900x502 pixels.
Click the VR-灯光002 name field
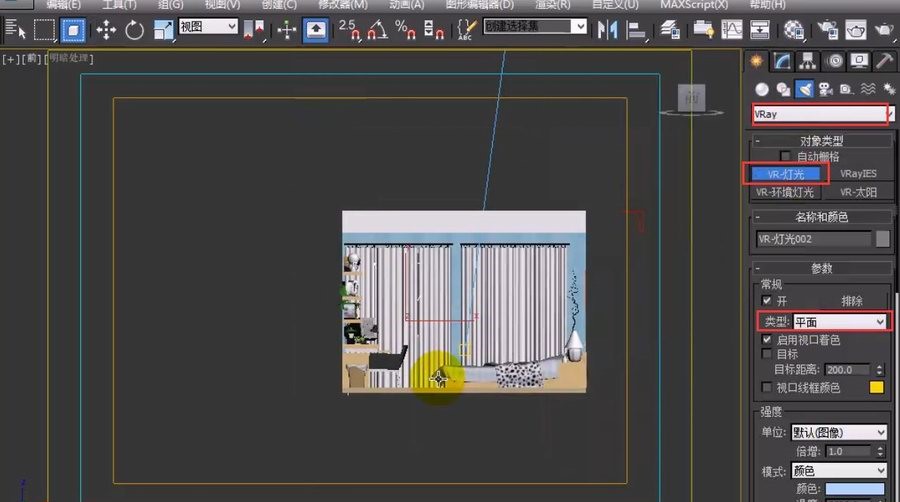coord(814,239)
